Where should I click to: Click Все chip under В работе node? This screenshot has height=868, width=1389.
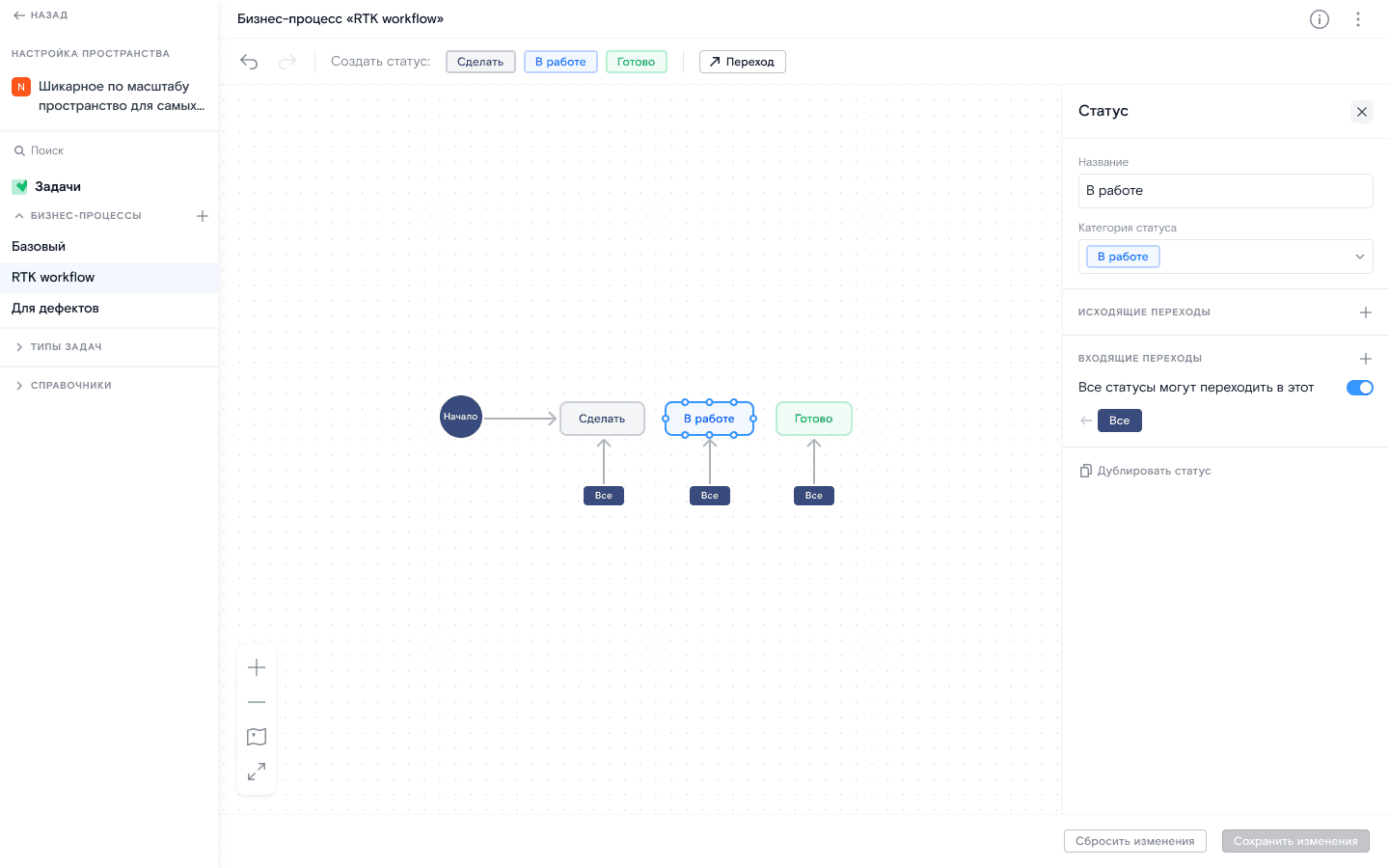click(710, 496)
